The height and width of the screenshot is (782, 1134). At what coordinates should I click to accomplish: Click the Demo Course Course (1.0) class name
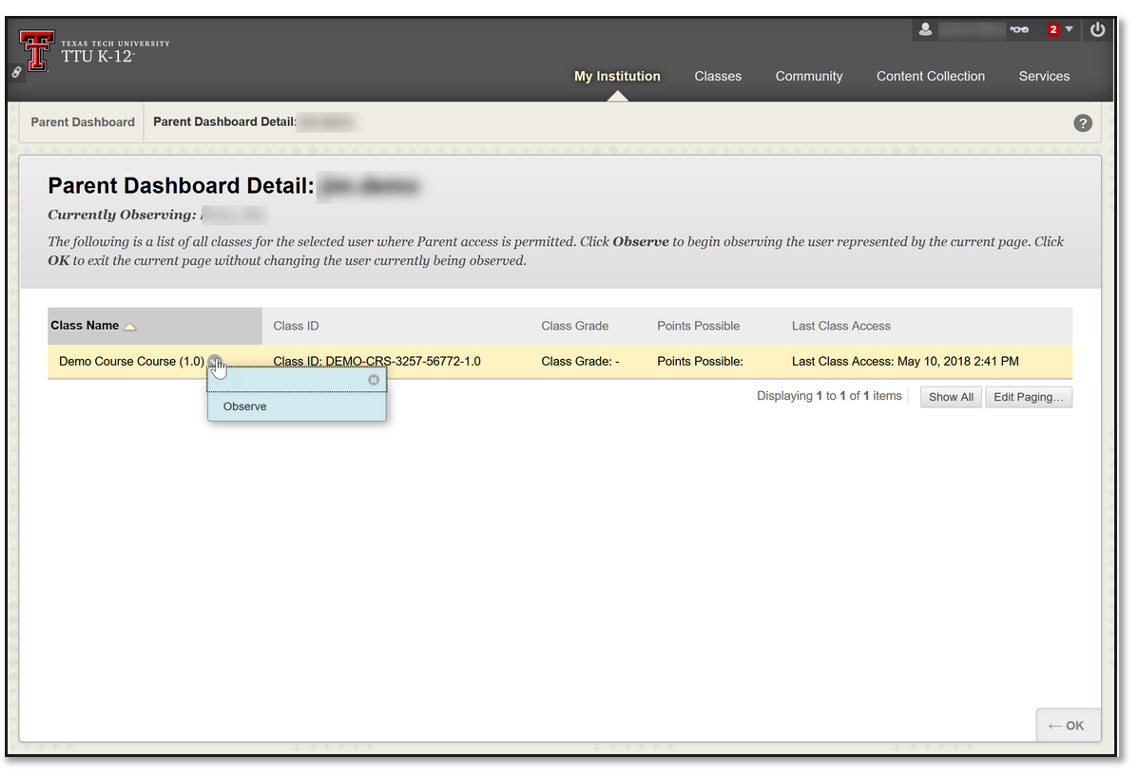[x=132, y=361]
